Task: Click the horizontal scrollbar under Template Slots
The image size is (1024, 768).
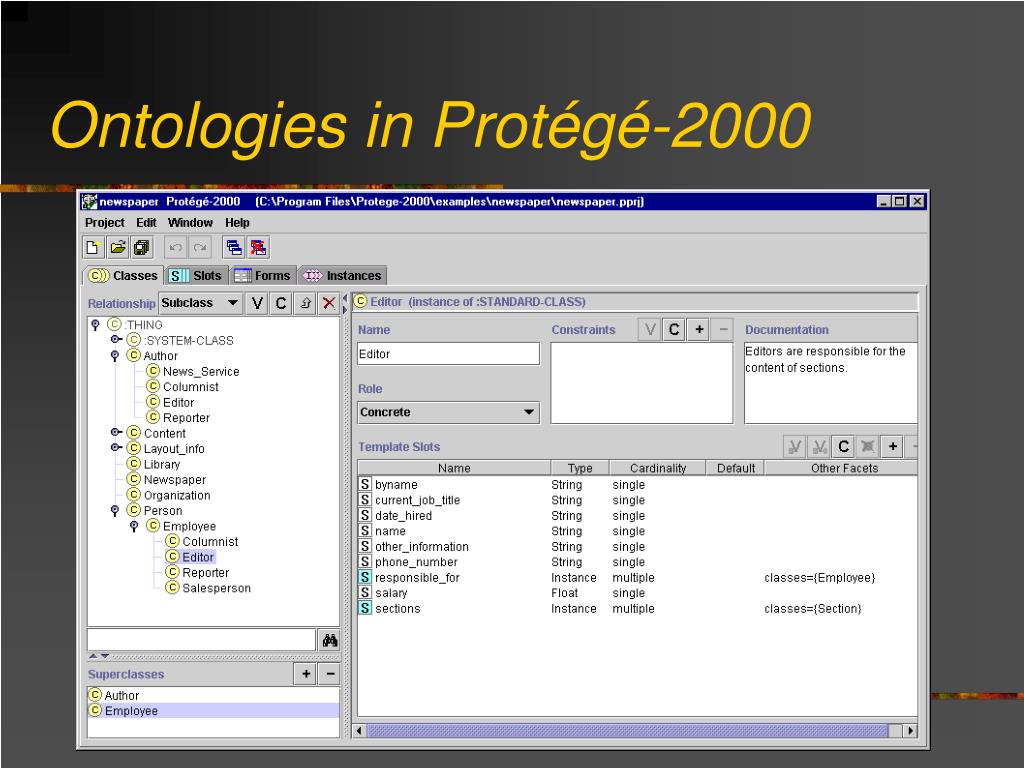Action: point(626,731)
